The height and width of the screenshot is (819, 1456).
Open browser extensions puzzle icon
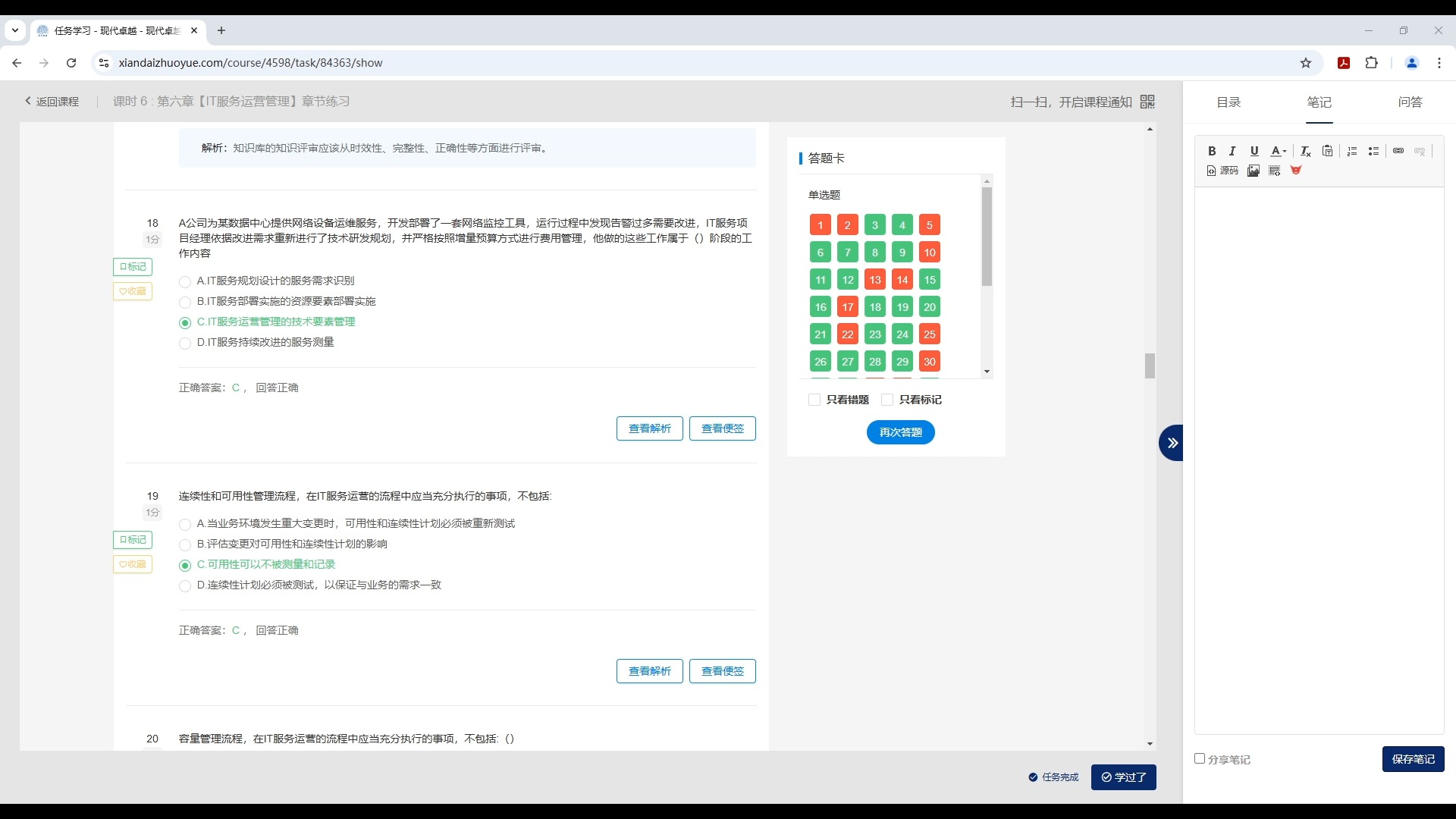[x=1371, y=63]
